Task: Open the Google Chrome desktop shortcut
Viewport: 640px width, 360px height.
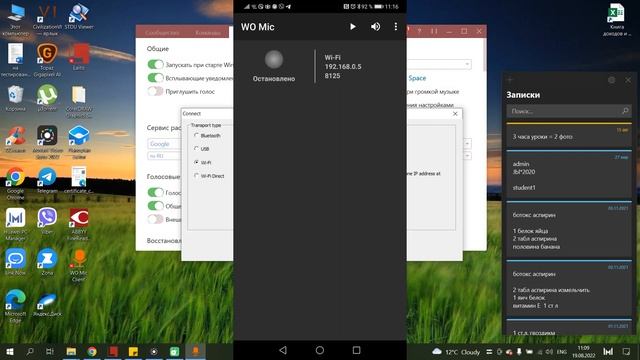Action: tap(16, 183)
